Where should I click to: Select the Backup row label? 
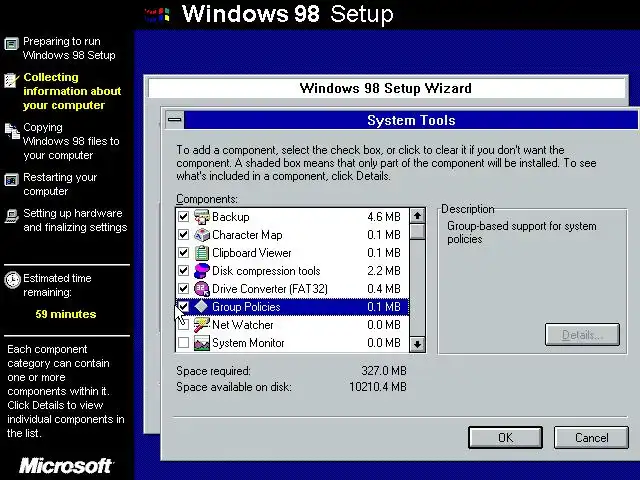[x=231, y=217]
